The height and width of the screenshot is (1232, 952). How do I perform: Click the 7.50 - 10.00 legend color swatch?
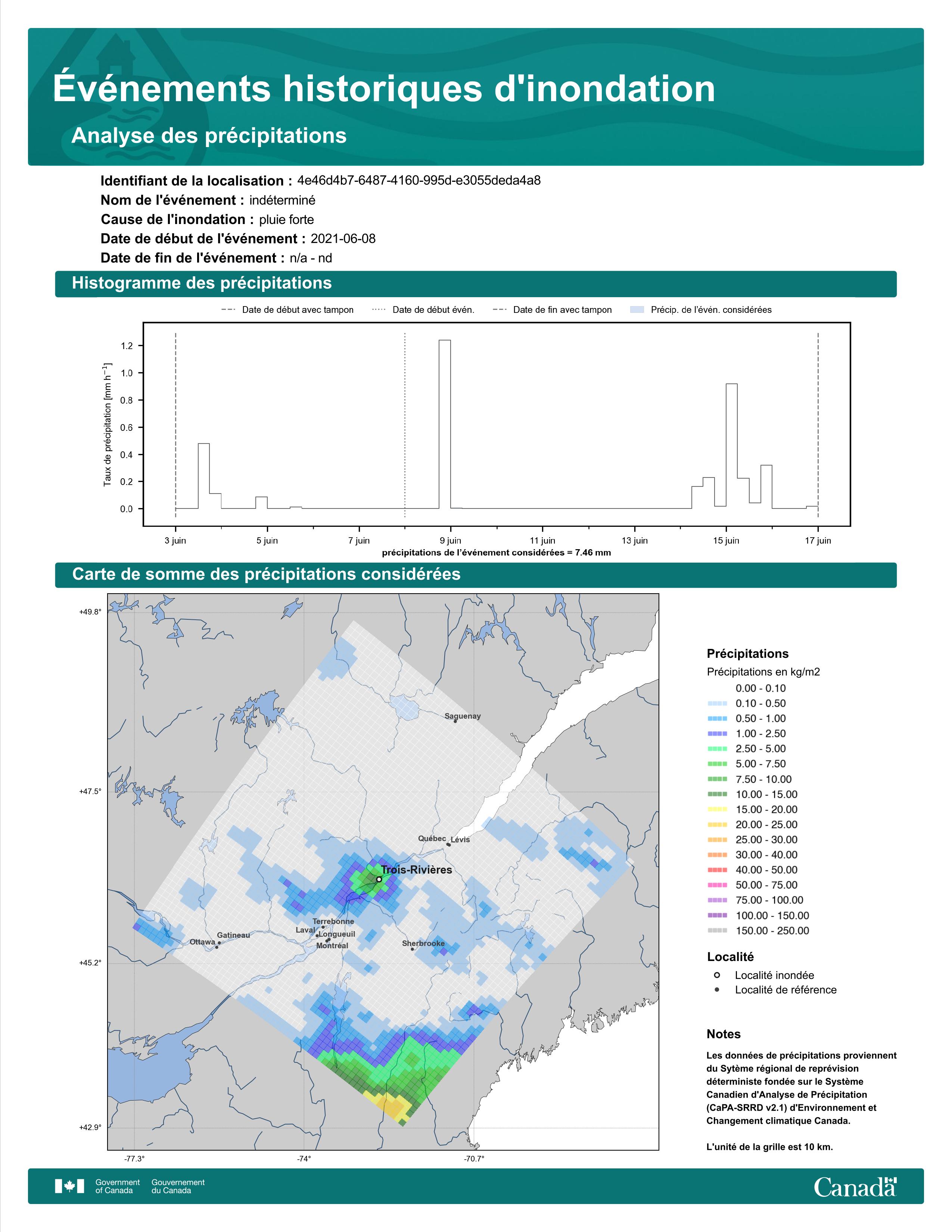718,779
